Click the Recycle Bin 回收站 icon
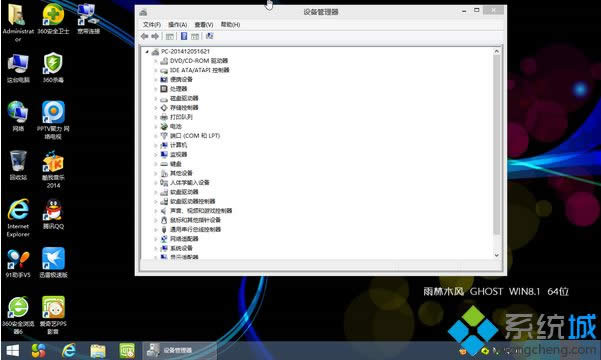 pyautogui.click(x=18, y=165)
